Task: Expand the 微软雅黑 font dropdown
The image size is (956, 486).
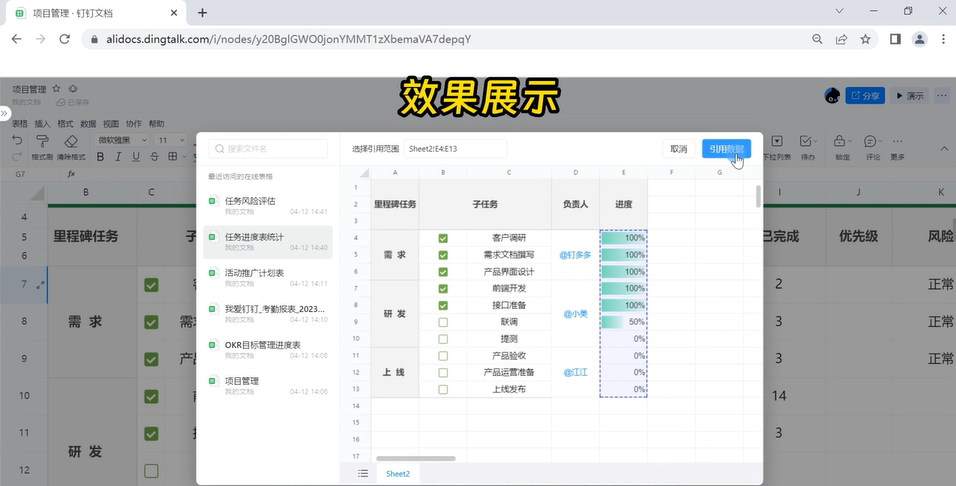Action: (x=123, y=141)
